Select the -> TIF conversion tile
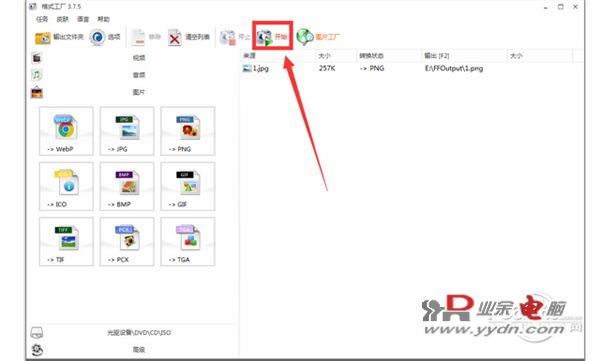This screenshot has height=361, width=600. pyautogui.click(x=66, y=241)
